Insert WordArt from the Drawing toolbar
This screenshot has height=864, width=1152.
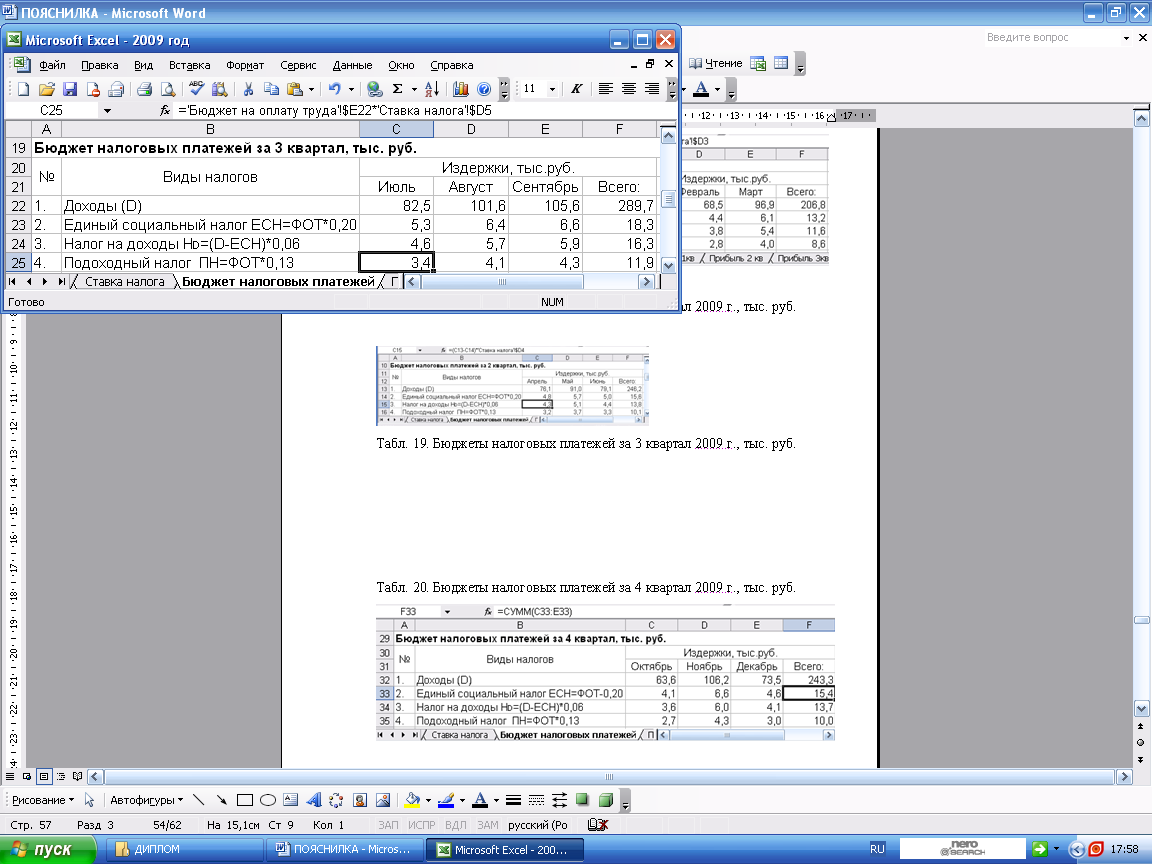point(313,800)
